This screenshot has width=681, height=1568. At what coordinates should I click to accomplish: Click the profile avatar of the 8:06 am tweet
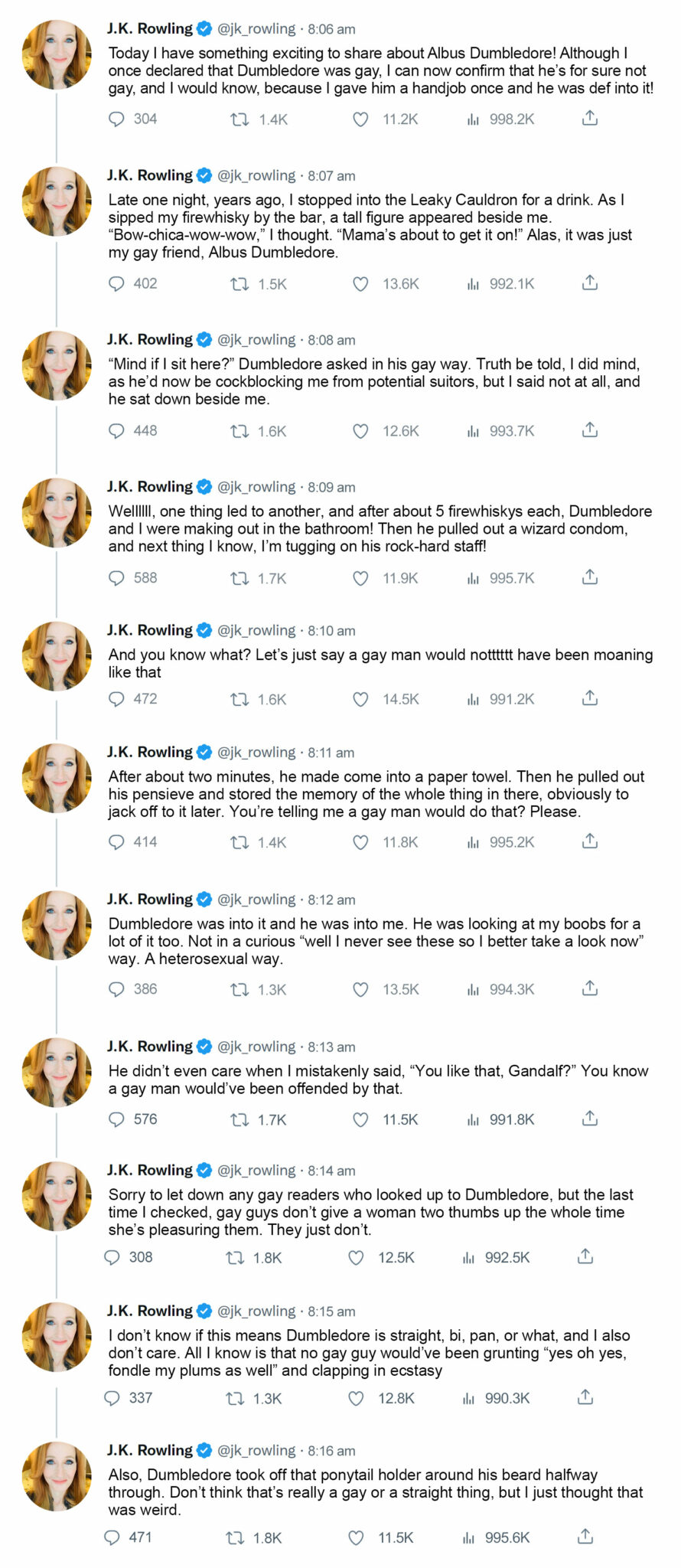57,55
